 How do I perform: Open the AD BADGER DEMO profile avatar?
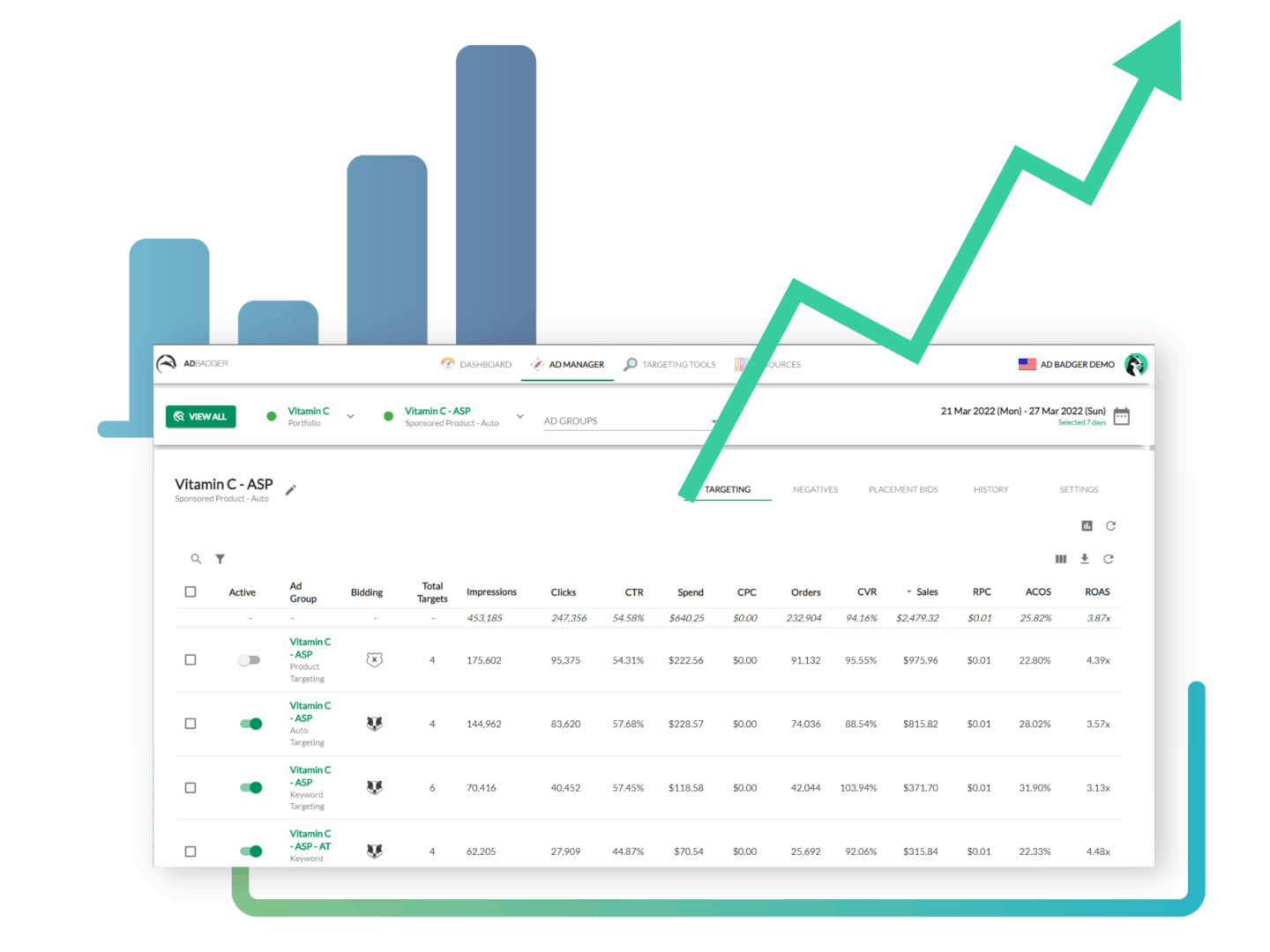1136,364
